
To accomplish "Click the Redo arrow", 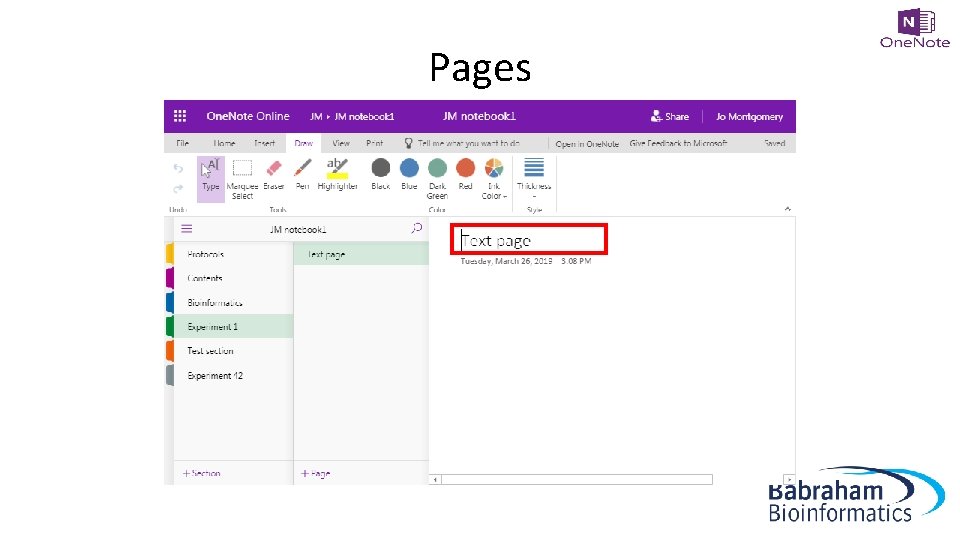I will [x=178, y=189].
